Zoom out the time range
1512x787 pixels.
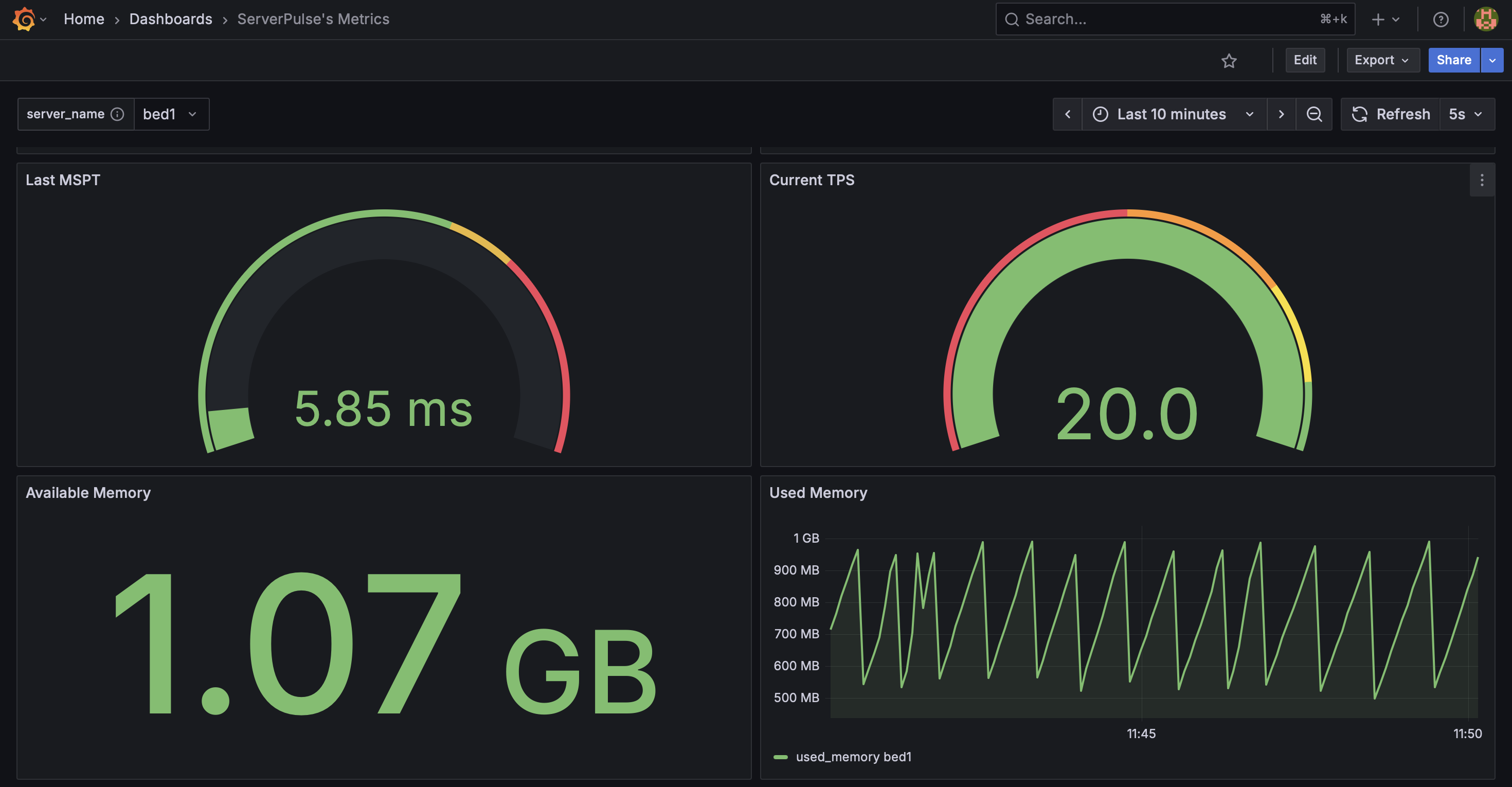coord(1314,114)
